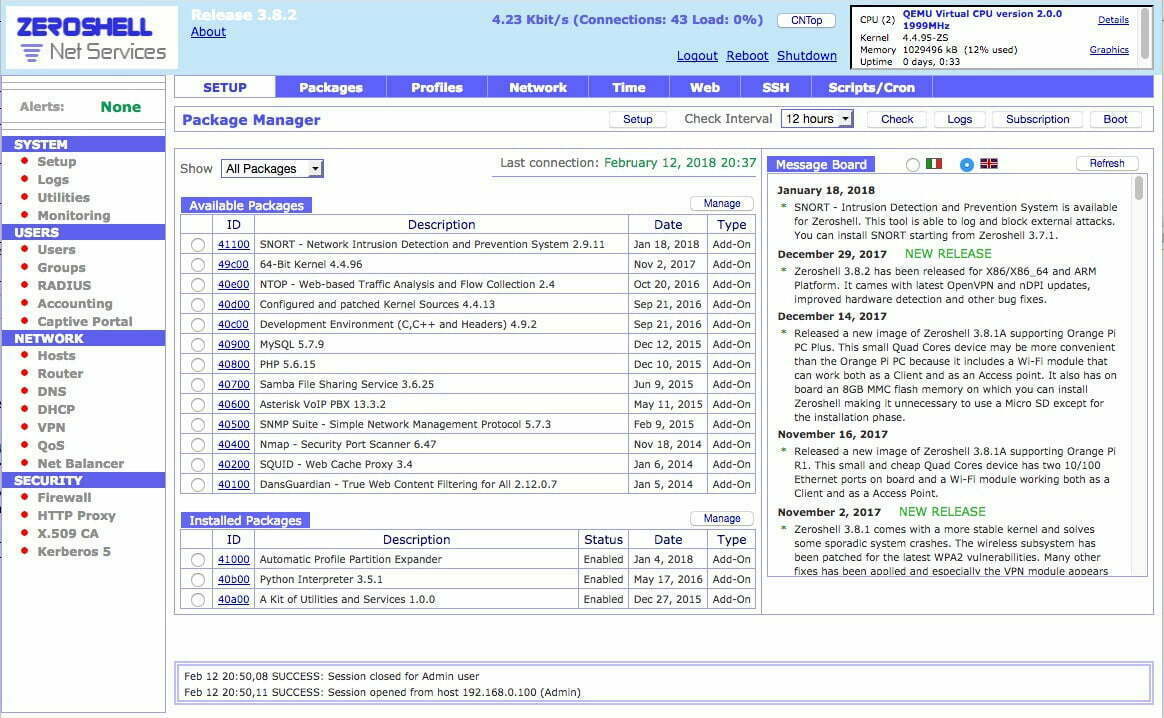This screenshot has width=1164, height=718.
Task: Open Firewall in SECURITY sidebar
Action: pyautogui.click(x=64, y=497)
